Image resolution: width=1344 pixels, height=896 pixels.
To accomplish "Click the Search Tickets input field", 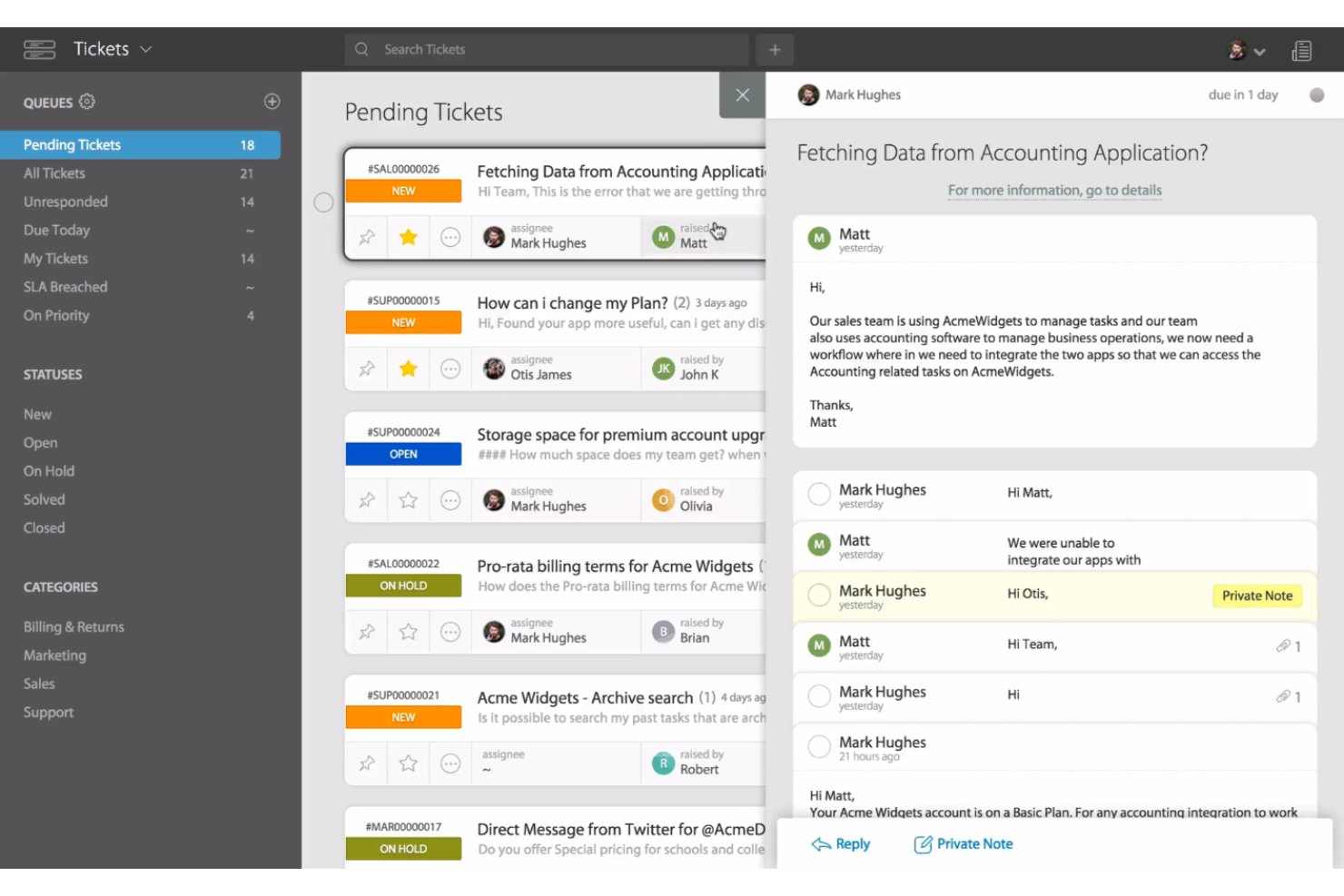I will [545, 49].
